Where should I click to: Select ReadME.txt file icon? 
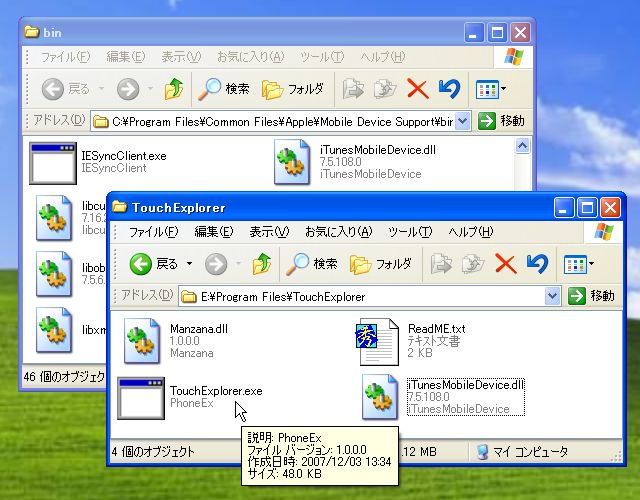point(377,342)
